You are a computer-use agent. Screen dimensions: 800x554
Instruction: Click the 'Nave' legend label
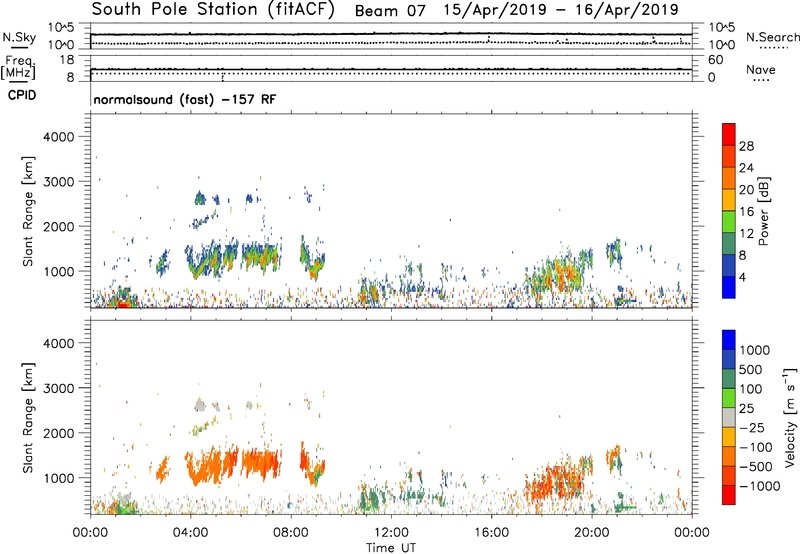click(761, 69)
